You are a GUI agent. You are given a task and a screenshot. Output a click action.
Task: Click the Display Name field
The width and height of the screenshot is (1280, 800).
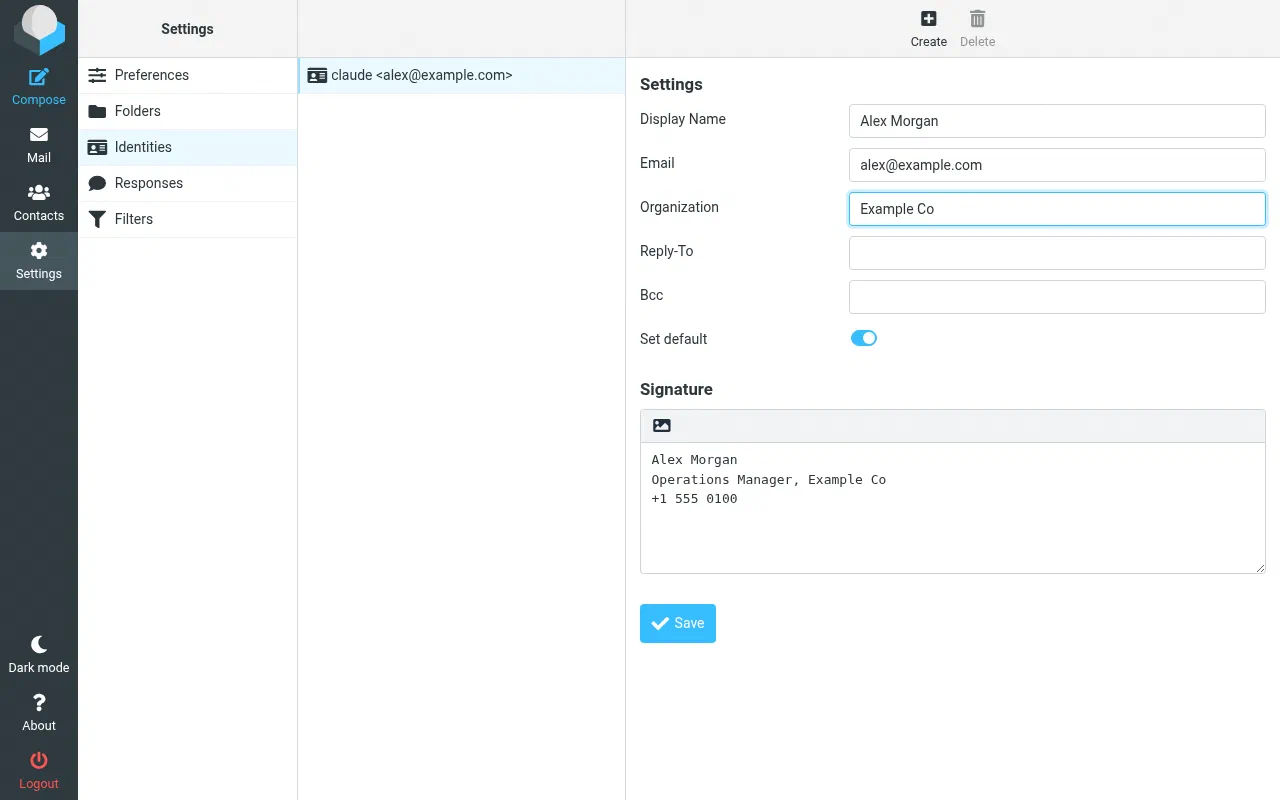[x=1057, y=121]
